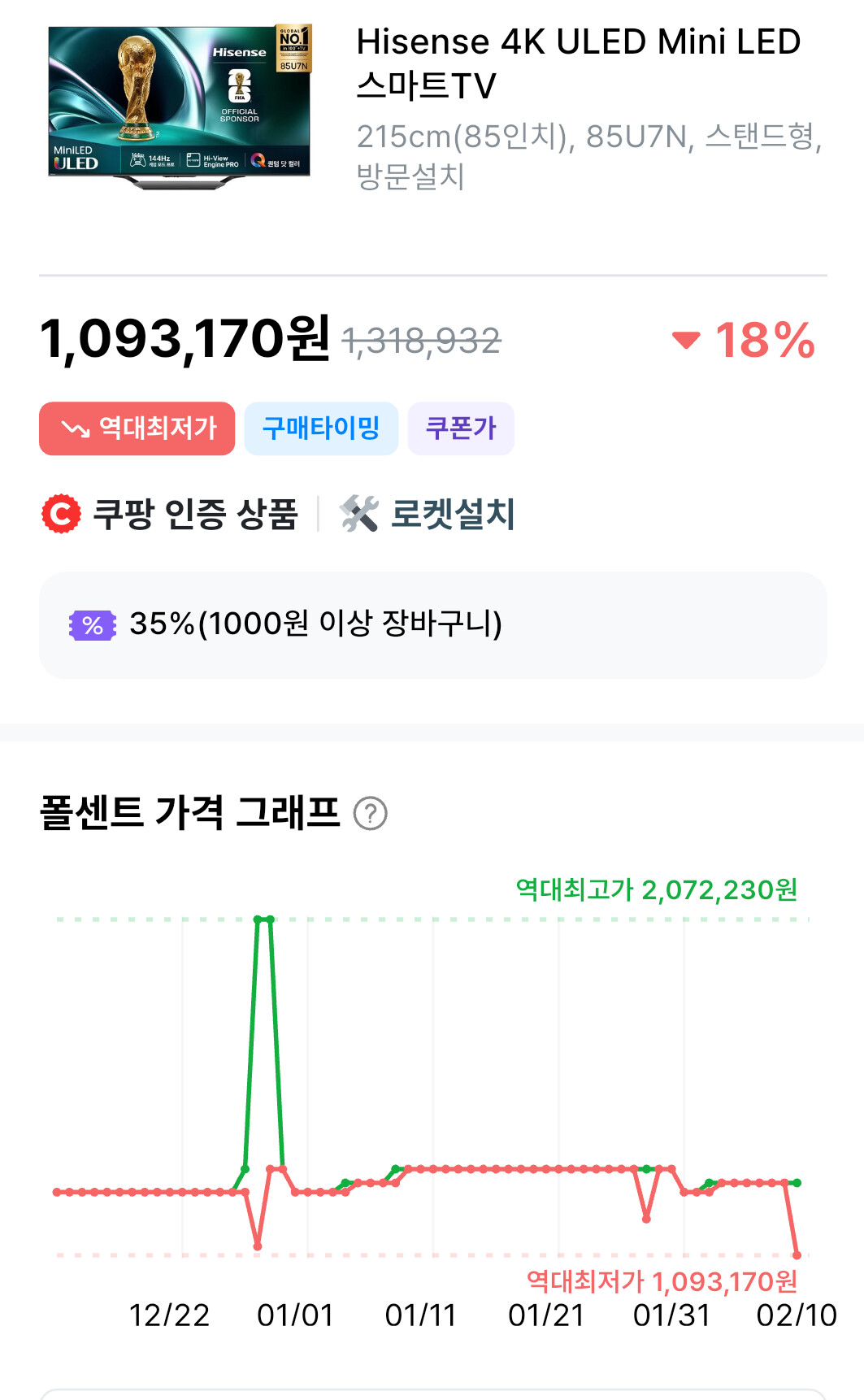Select the 쿠폰가 tag
The width and height of the screenshot is (864, 1400).
tap(461, 428)
